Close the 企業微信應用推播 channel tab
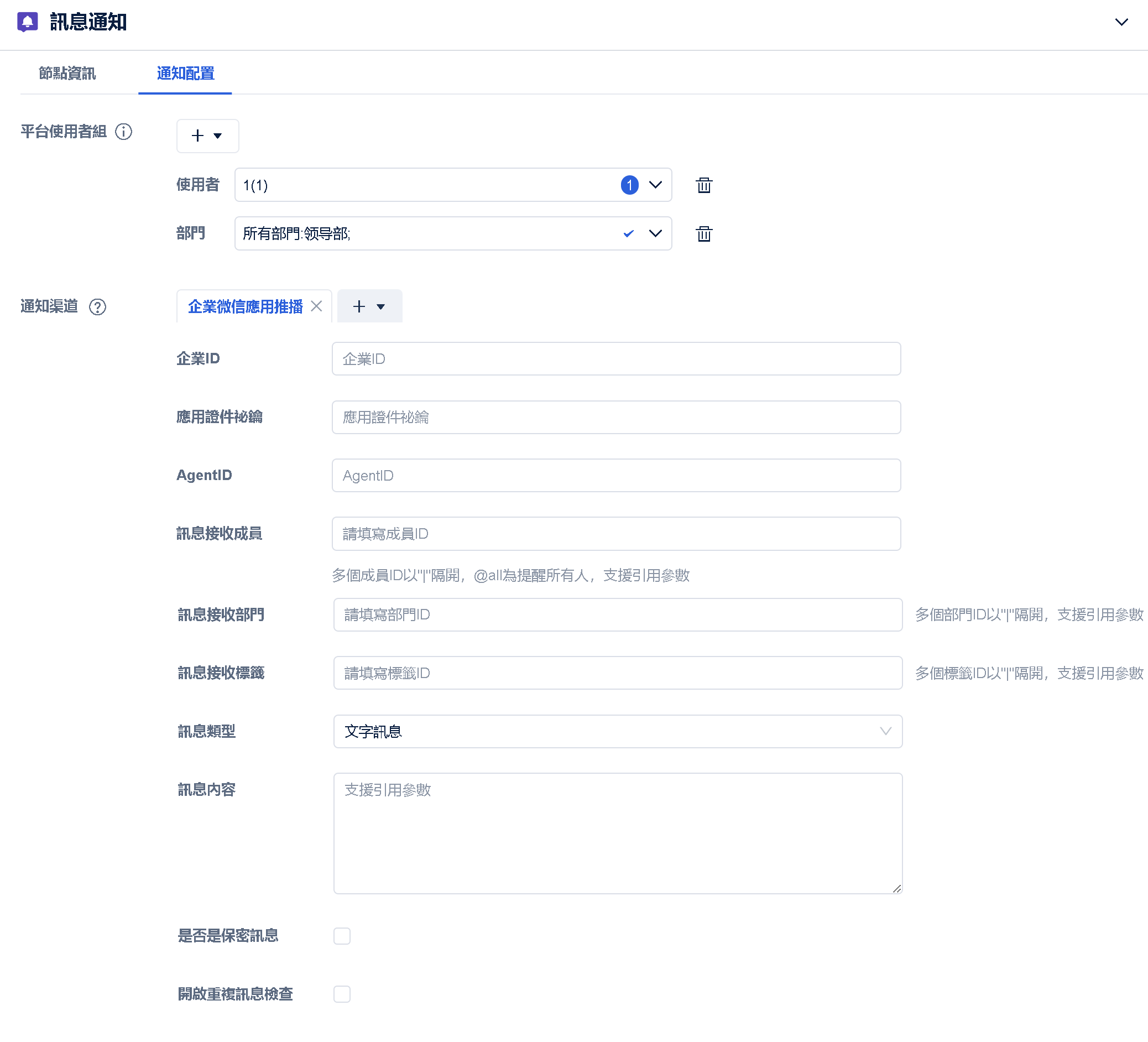Viewport: 1148px width, 1042px height. [x=317, y=306]
